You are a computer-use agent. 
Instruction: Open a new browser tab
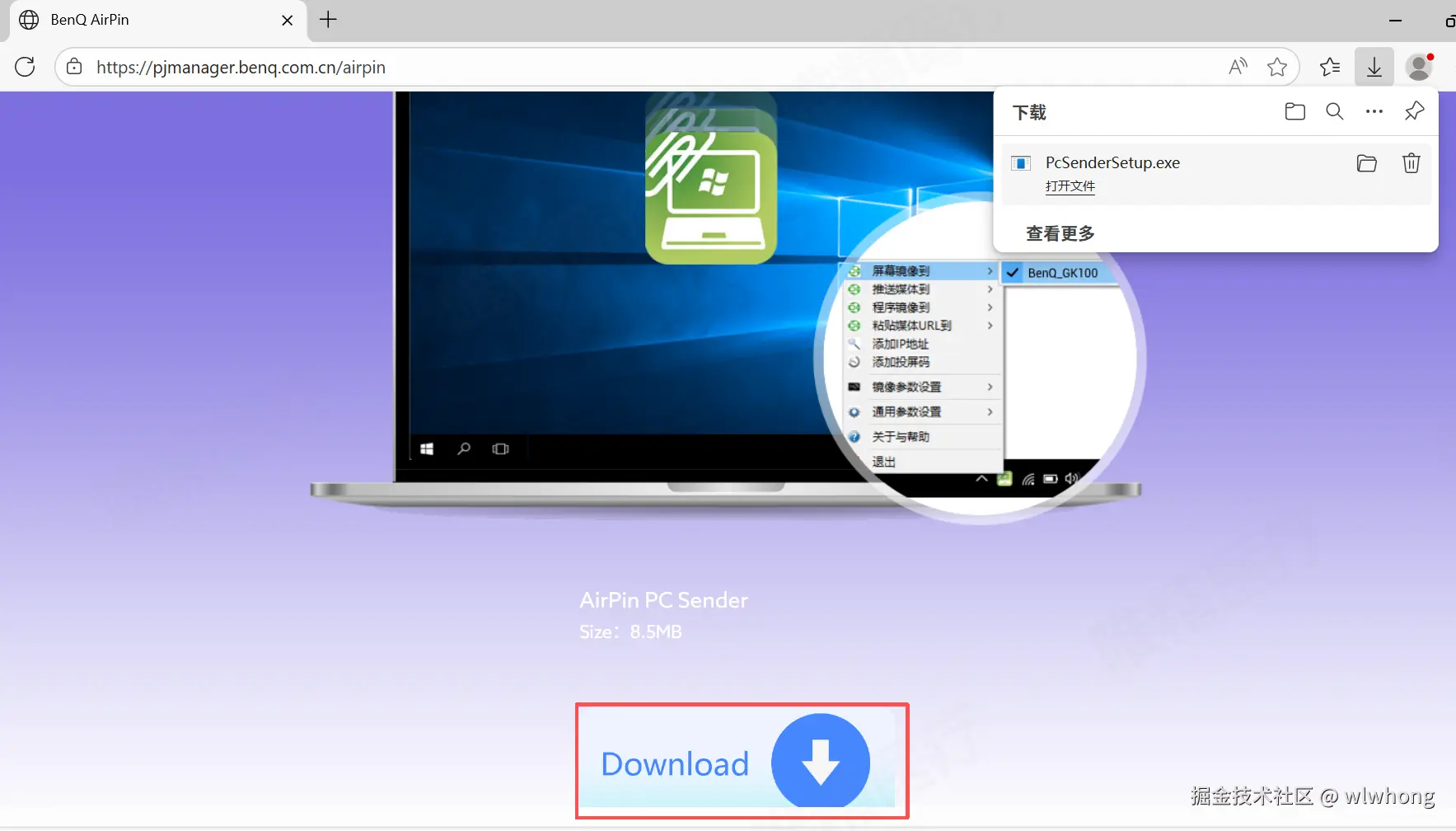tap(328, 20)
